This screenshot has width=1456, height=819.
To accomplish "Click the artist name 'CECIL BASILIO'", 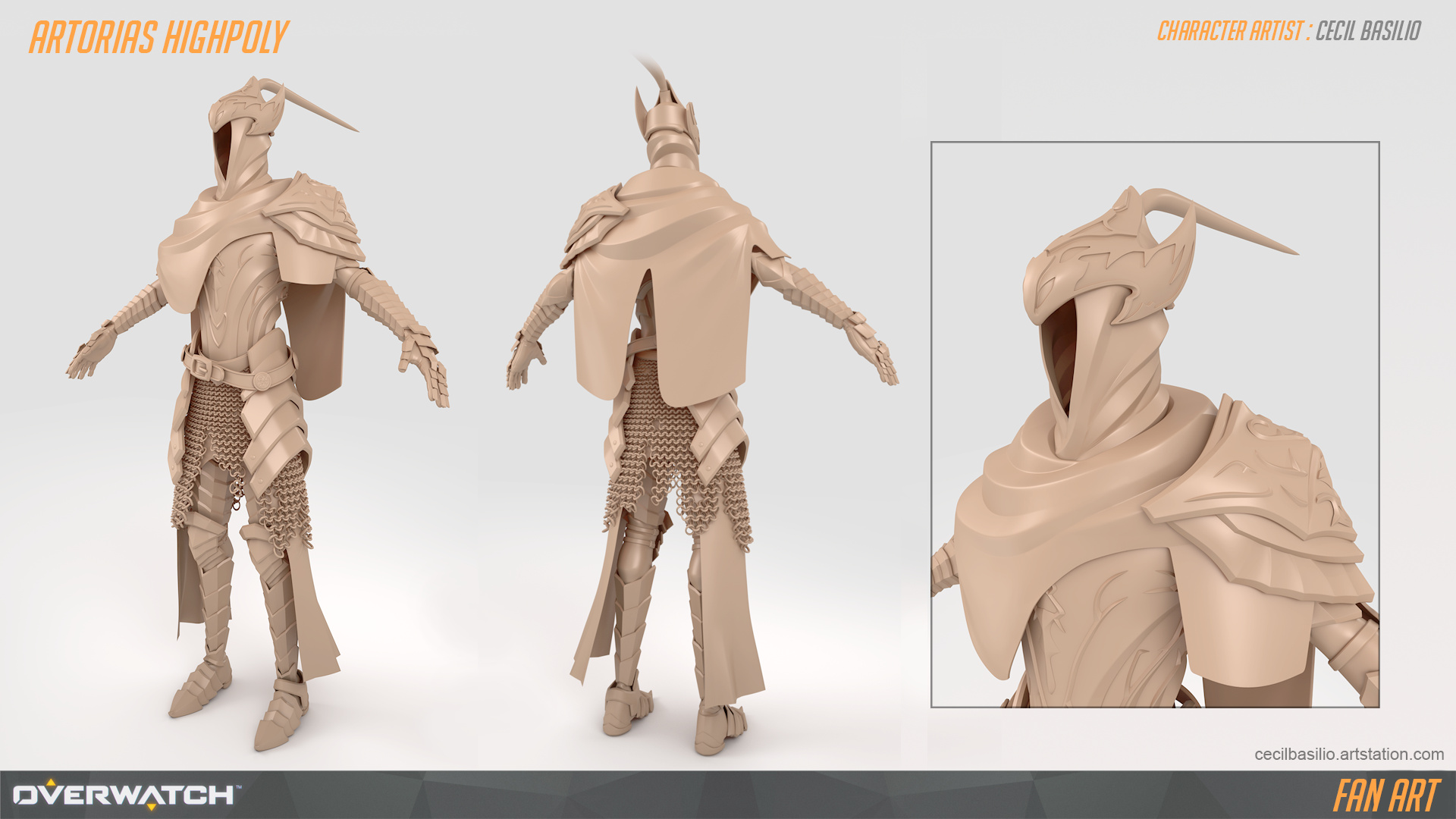I will click(x=1368, y=31).
